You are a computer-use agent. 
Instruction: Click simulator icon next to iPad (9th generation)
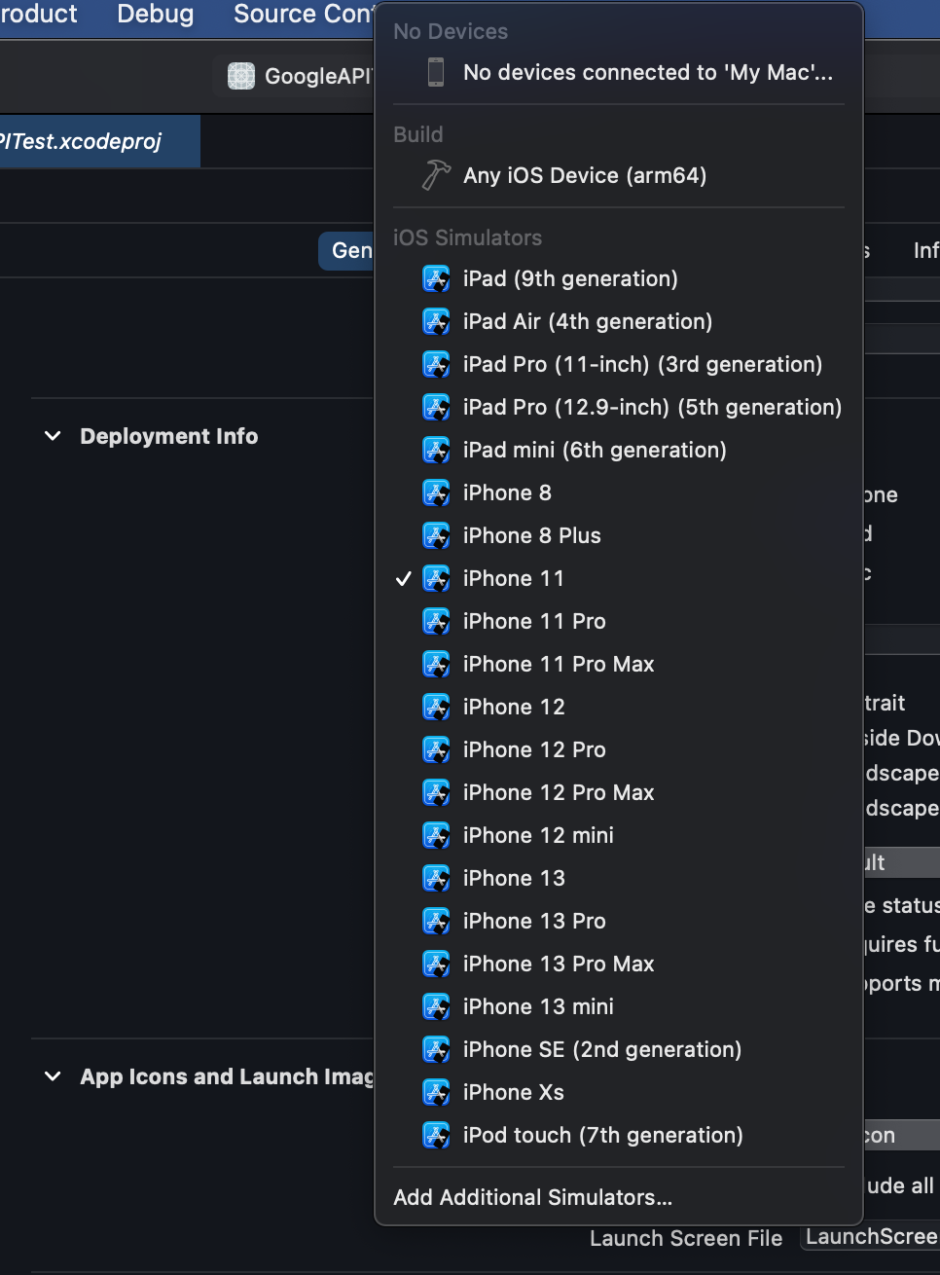436,279
